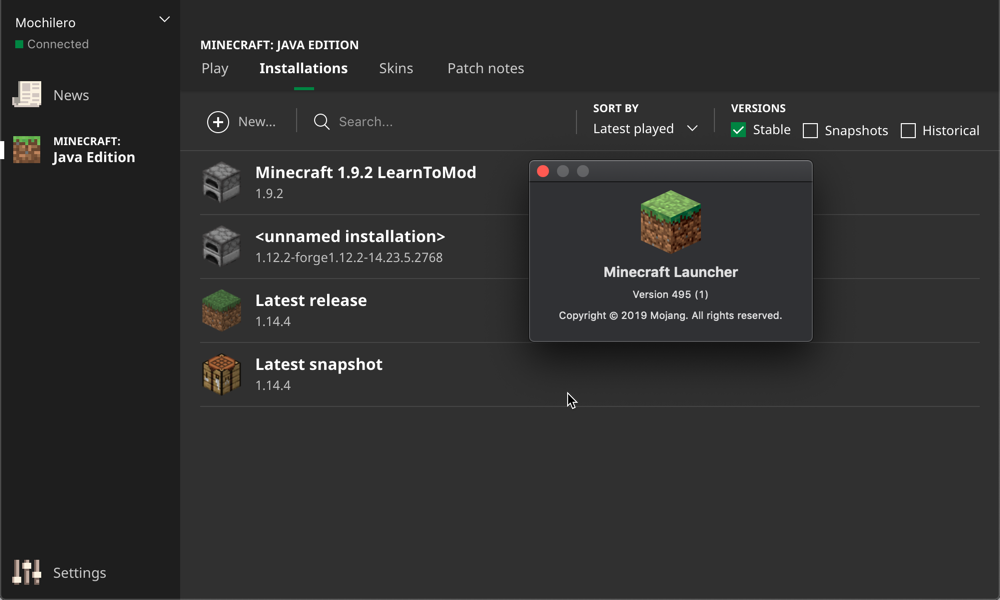Select the Installations tab

click(x=303, y=68)
